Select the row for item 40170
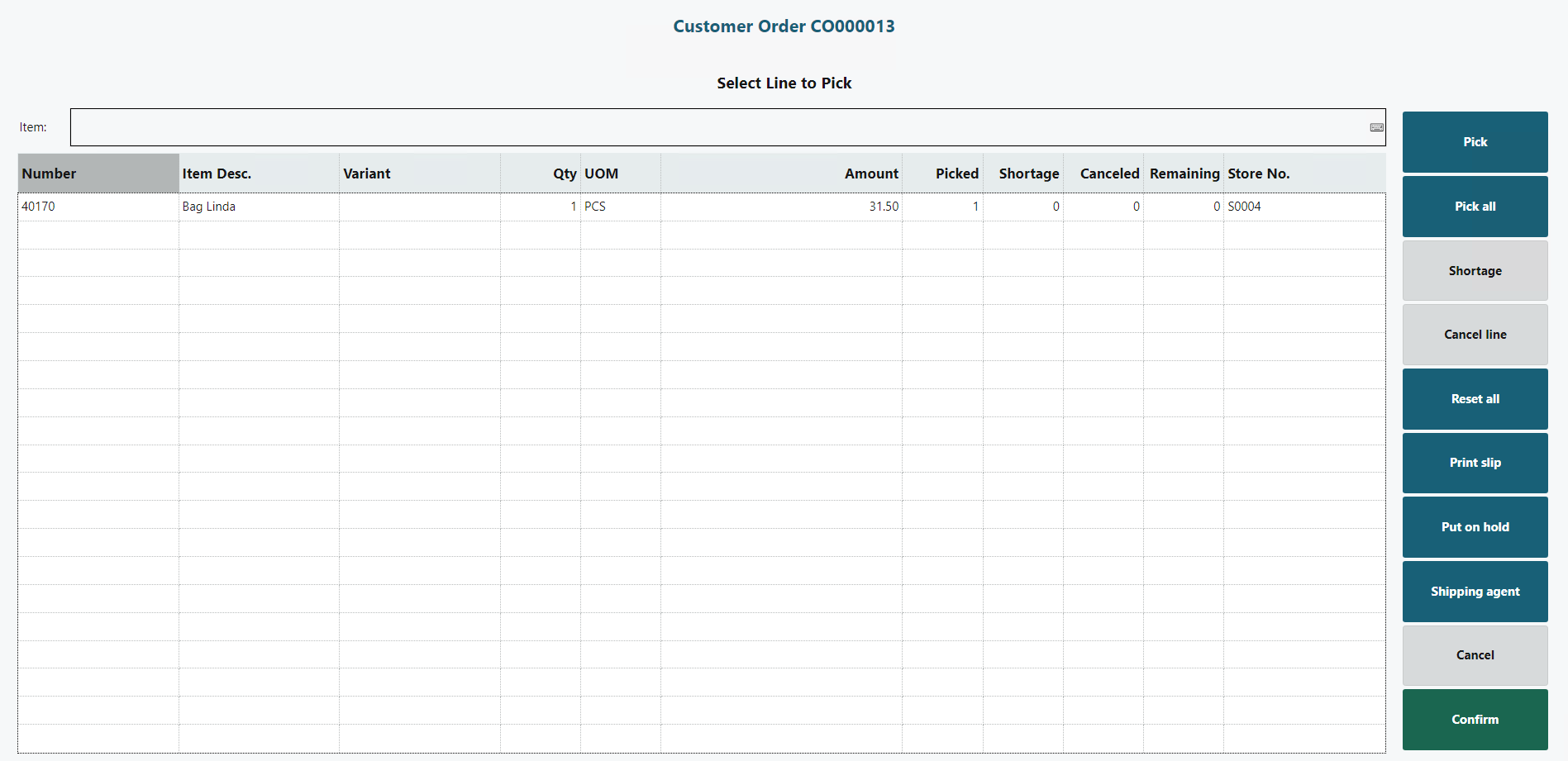 coord(98,207)
